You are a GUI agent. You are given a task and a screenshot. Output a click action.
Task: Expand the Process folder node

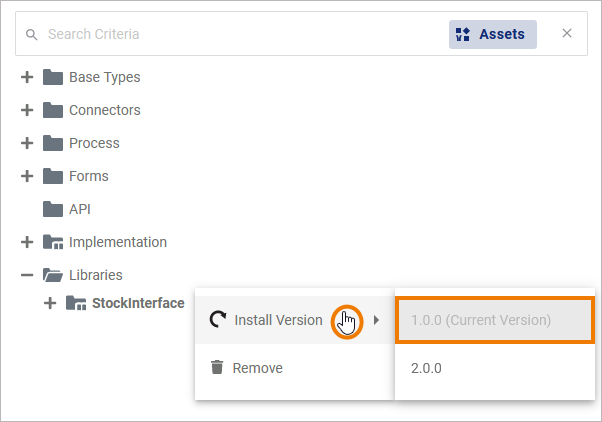click(27, 143)
